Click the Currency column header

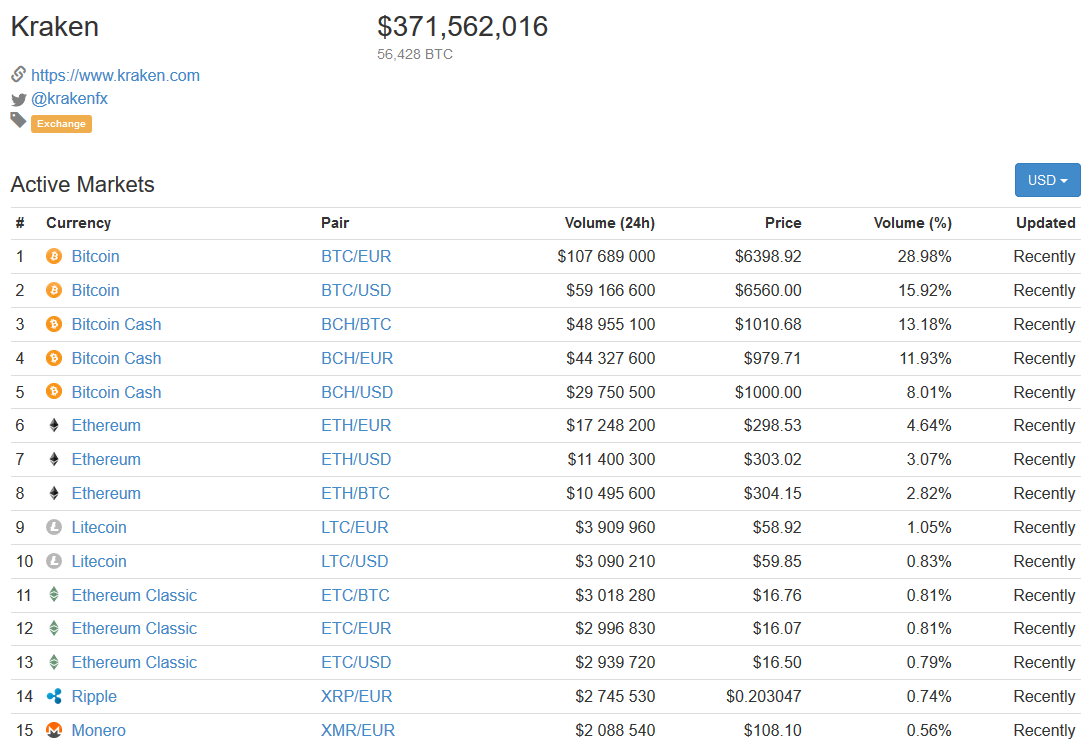coord(79,223)
